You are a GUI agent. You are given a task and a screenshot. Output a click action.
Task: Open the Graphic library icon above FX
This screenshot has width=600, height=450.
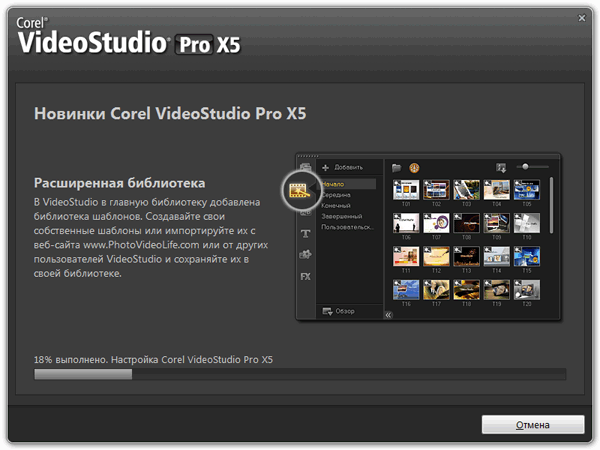click(305, 254)
